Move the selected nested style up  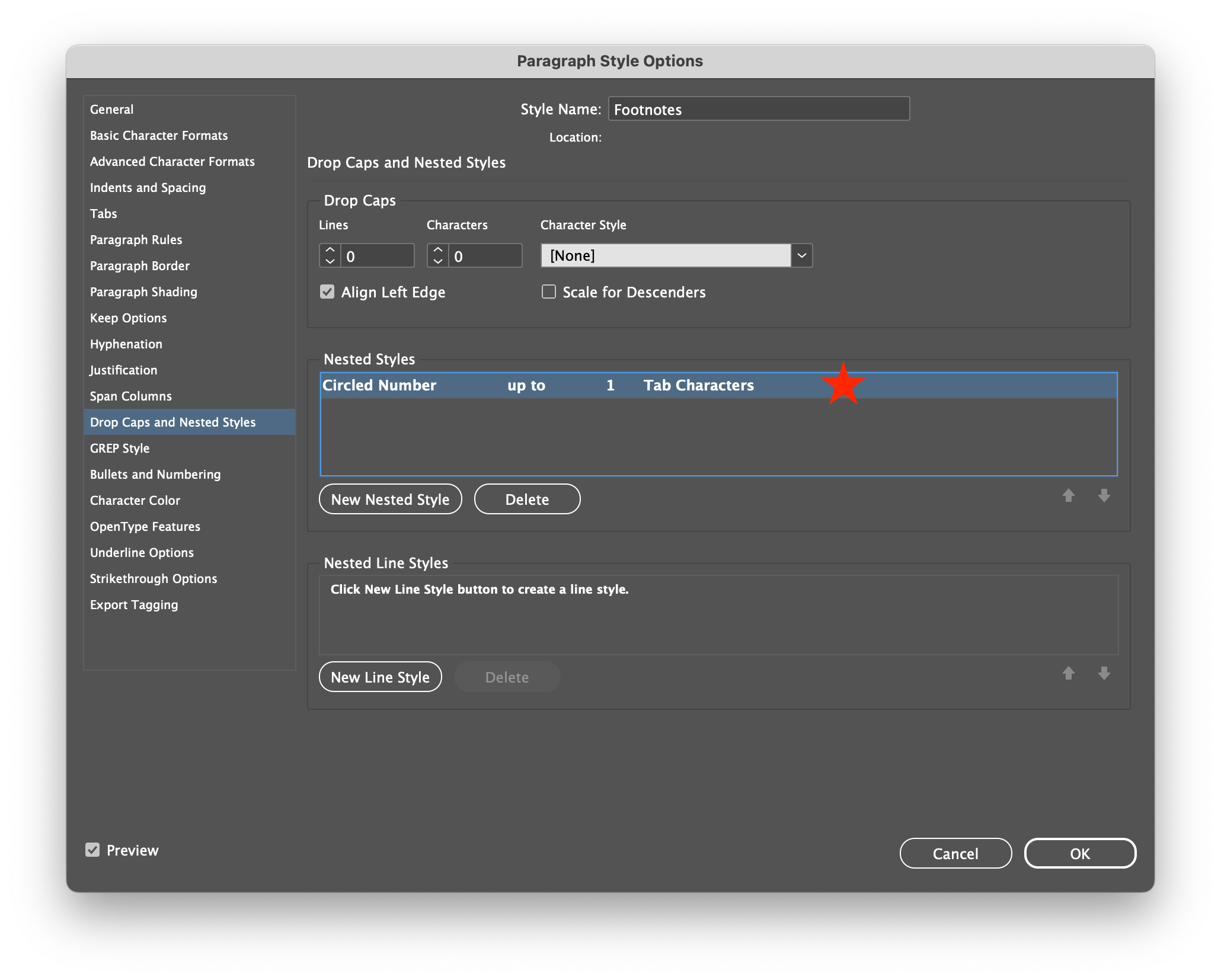tap(1069, 496)
